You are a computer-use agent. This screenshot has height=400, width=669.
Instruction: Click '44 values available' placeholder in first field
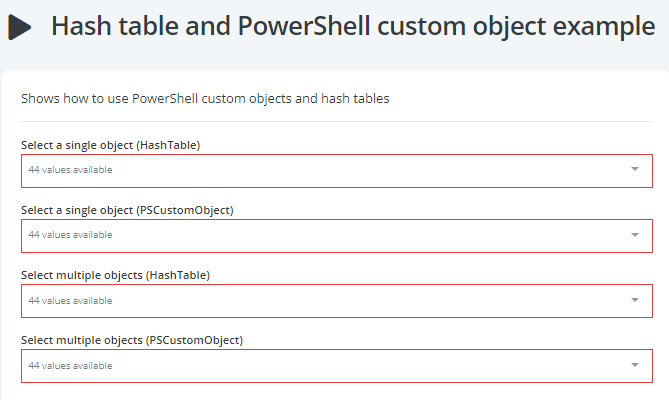click(x=70, y=170)
